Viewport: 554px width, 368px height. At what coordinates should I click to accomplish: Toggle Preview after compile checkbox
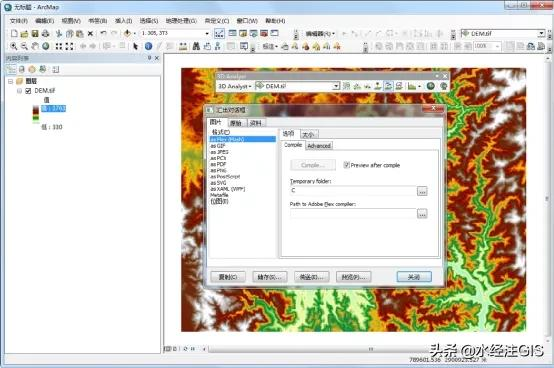pos(347,165)
